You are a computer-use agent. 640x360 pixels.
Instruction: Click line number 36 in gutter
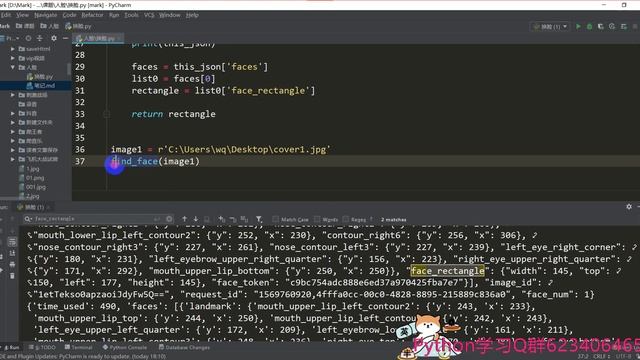tap(80, 149)
